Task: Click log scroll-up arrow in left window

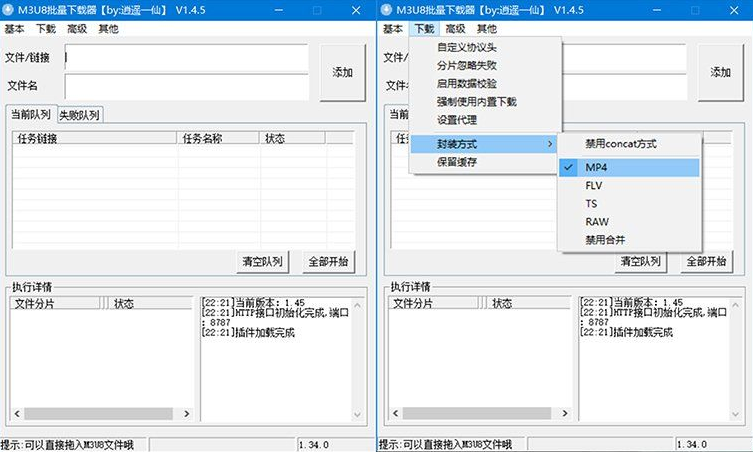Action: [x=357, y=305]
